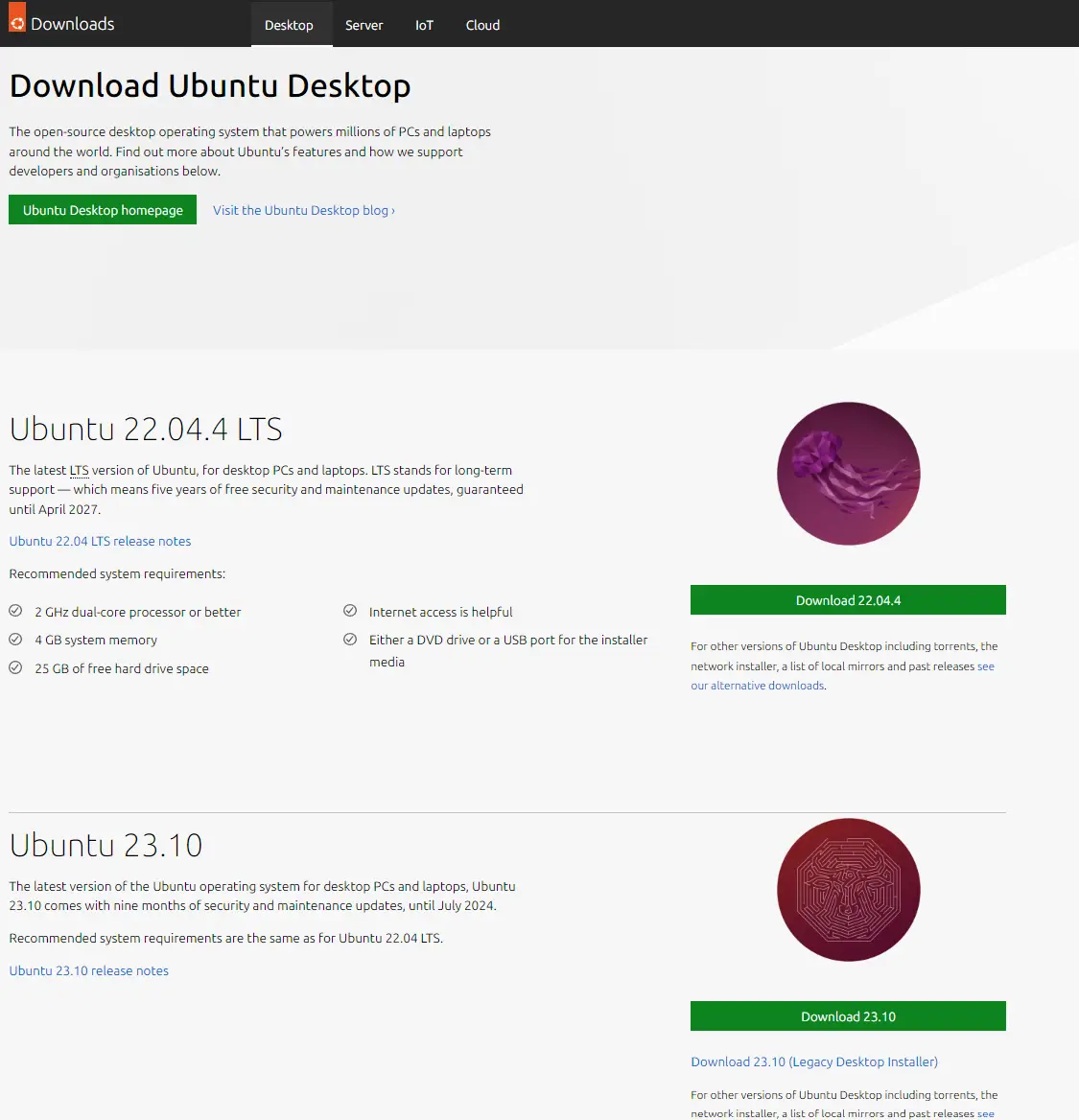
Task: Click checkmark icon next to 4 GB system memory
Action: click(15, 640)
